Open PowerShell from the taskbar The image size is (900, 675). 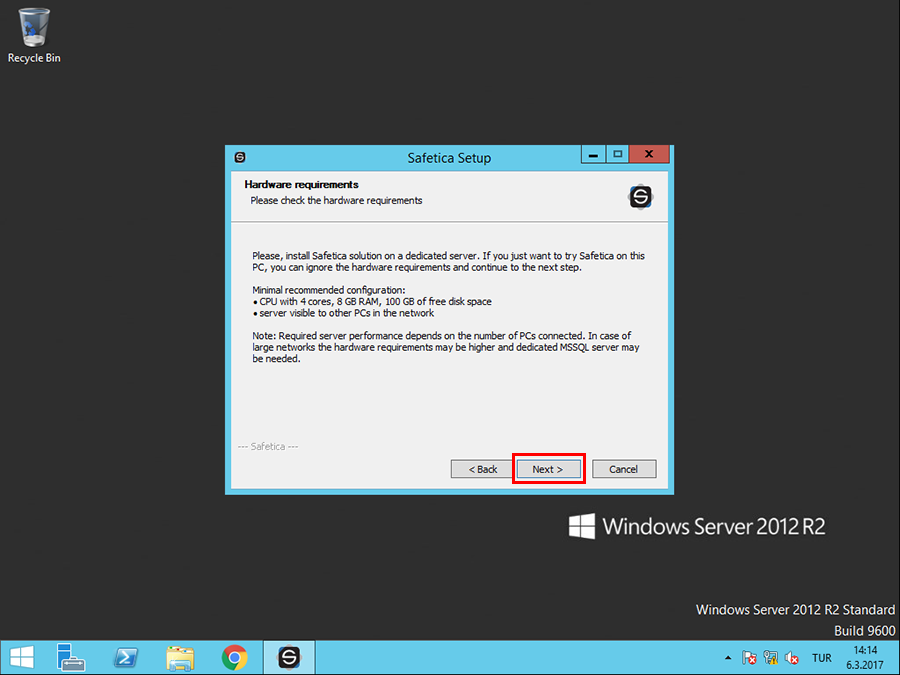[x=126, y=658]
